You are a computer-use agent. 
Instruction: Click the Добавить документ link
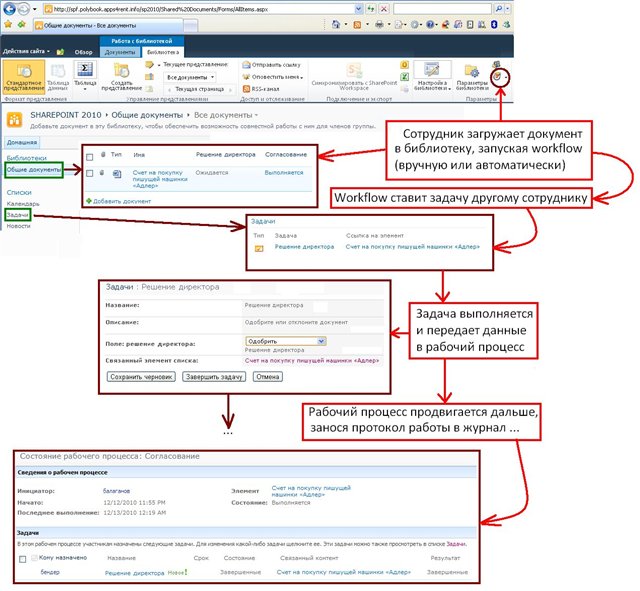pos(120,201)
